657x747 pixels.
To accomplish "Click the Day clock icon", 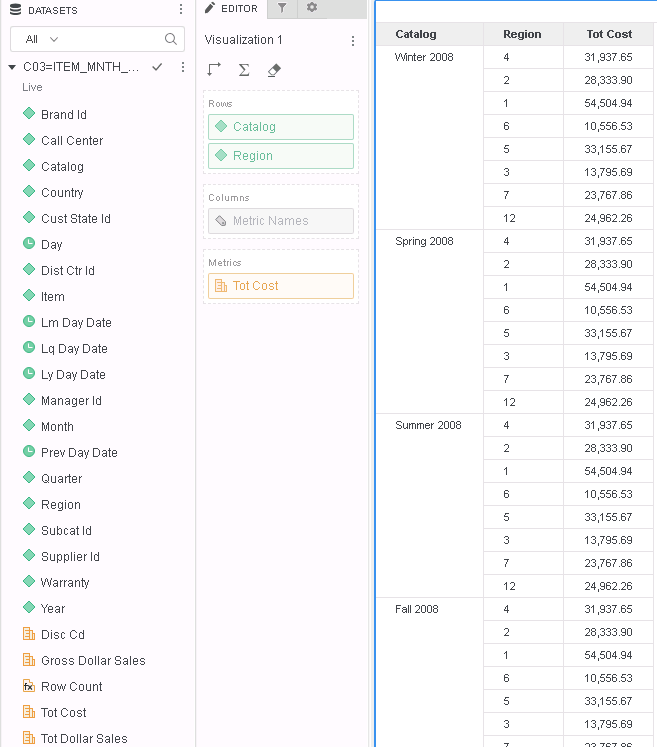I will point(29,243).
